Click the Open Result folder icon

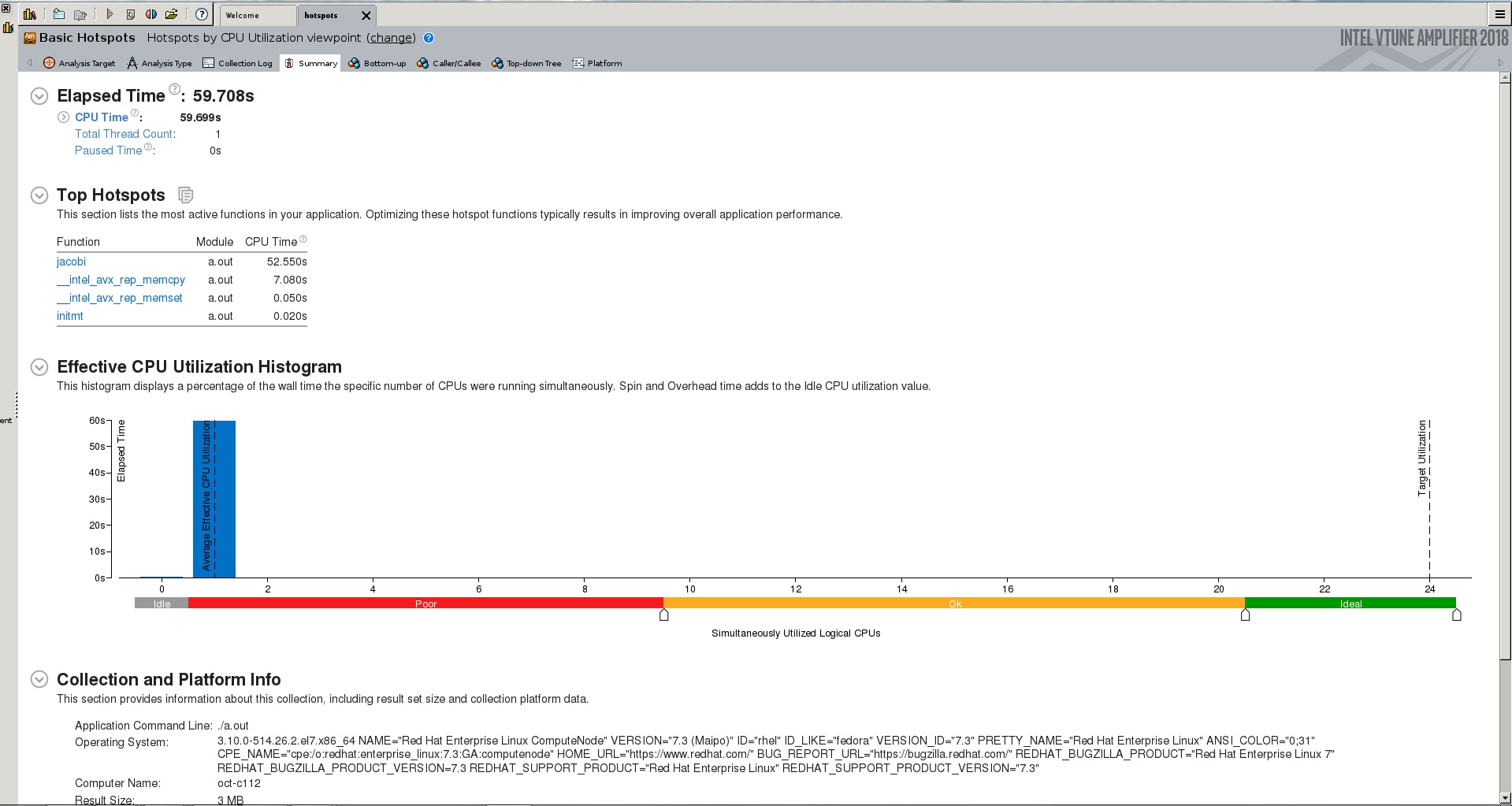(x=171, y=14)
